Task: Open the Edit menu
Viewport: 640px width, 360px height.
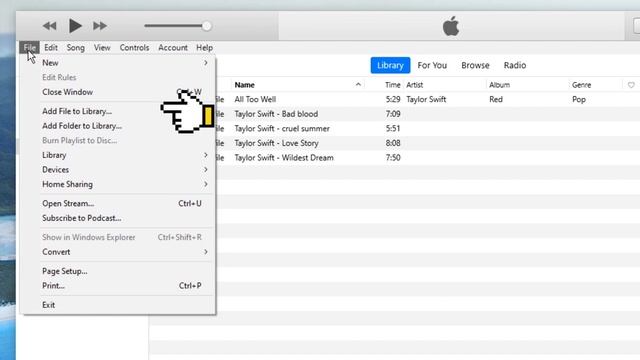Action: (x=51, y=48)
